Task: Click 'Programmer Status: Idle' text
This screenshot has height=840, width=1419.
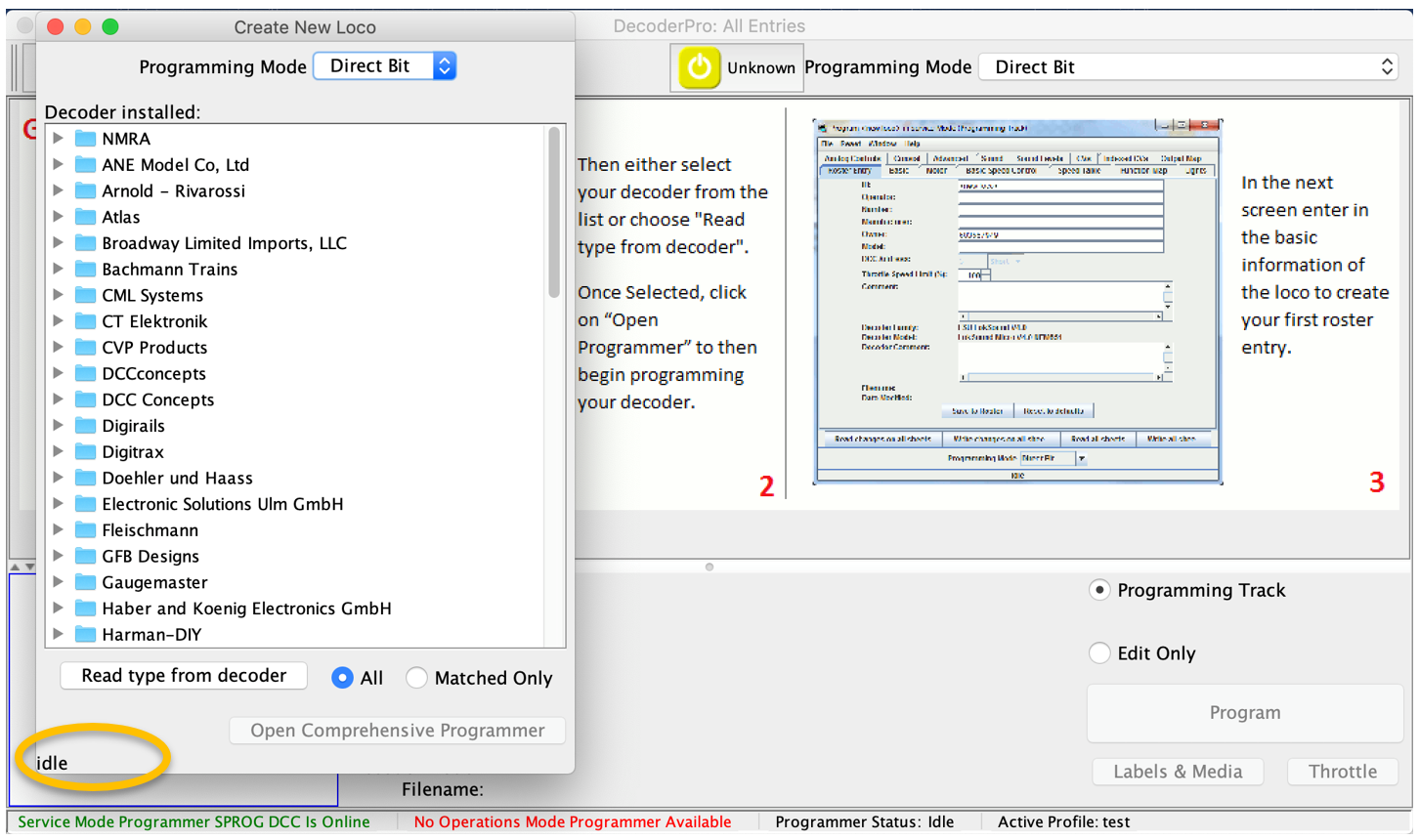Action: pos(864,822)
